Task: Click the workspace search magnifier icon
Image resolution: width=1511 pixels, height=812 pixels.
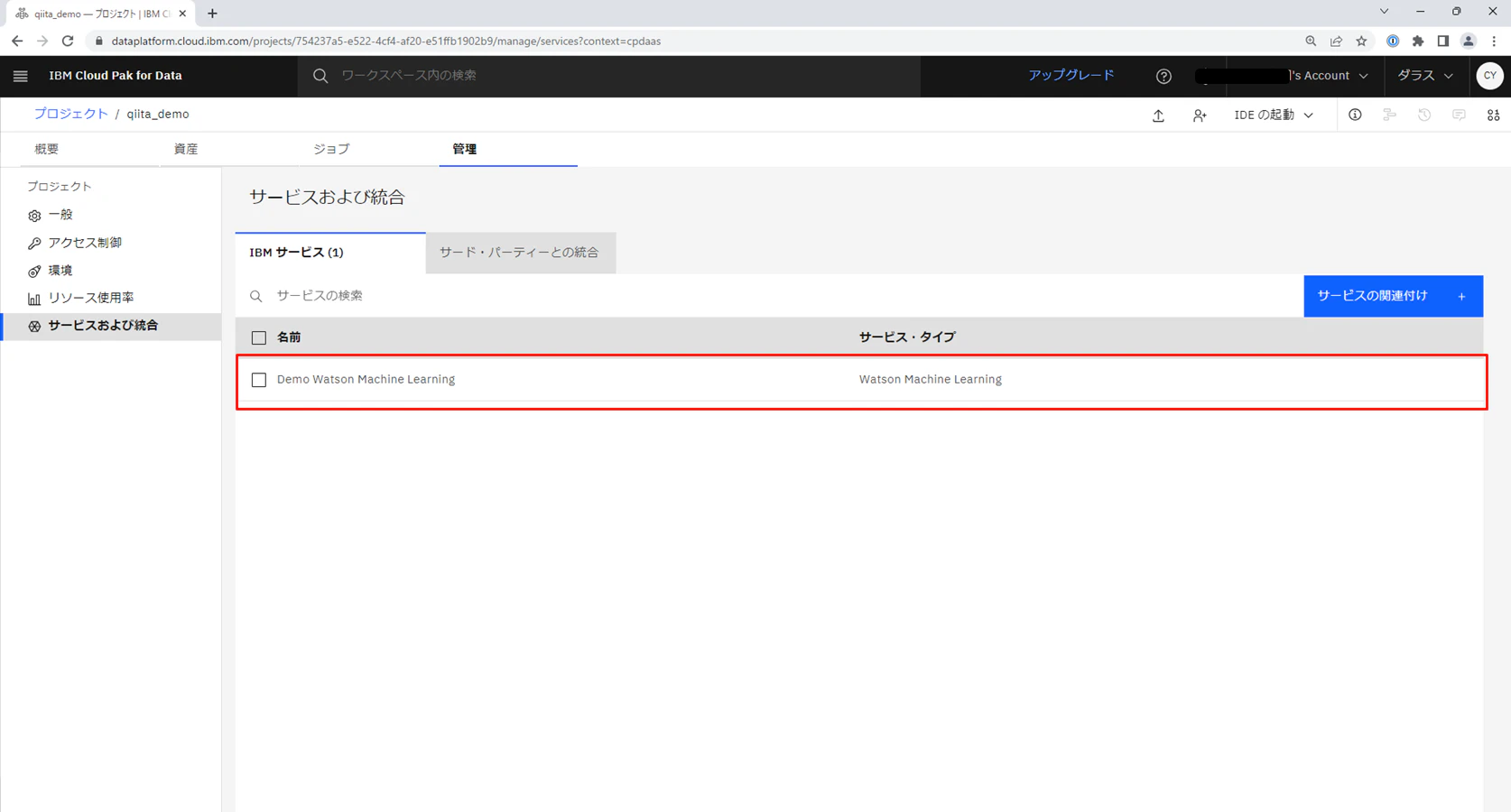Action: (320, 76)
